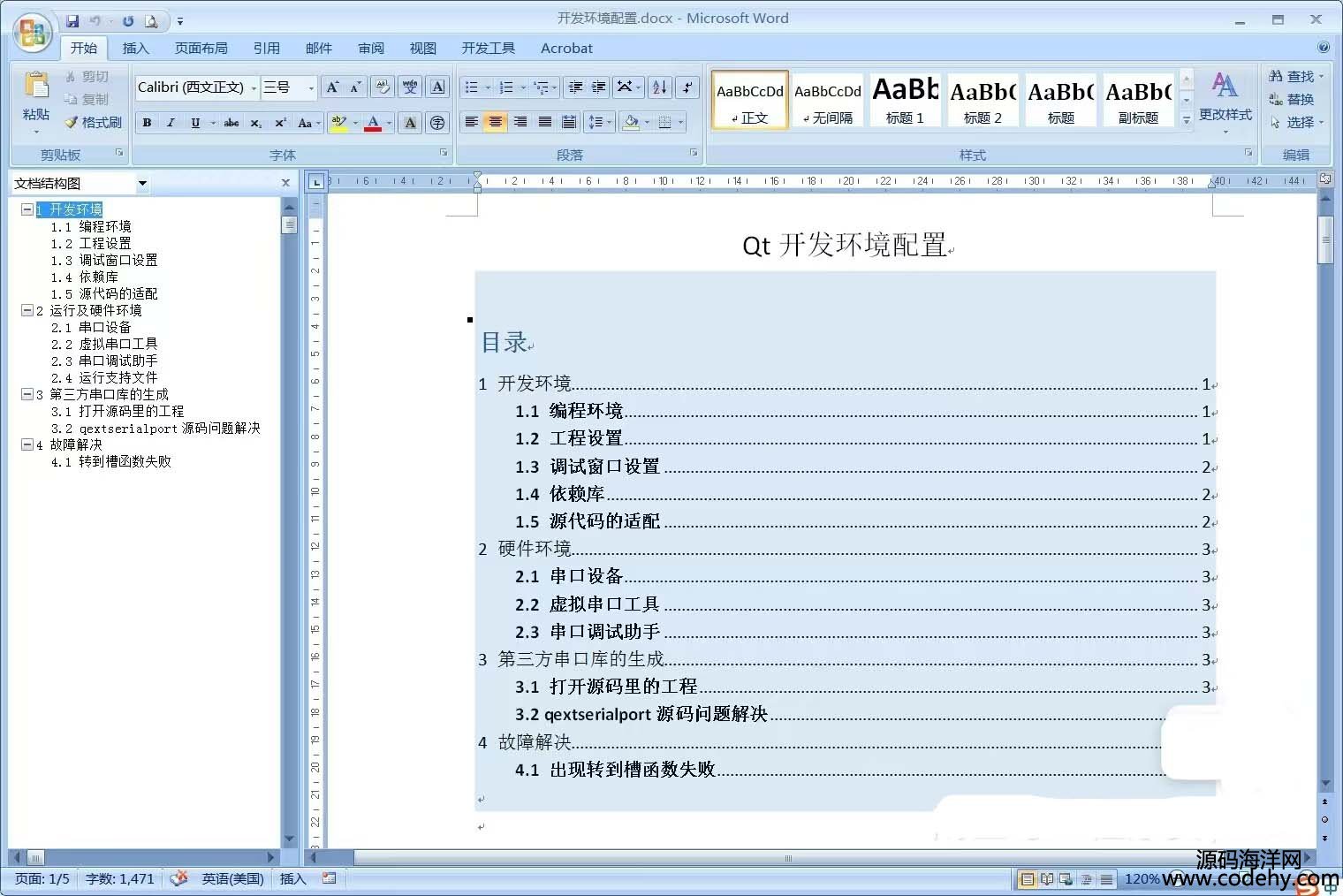Click Sort (A-Z) icon
Viewport: 1343px width, 896px height.
tap(660, 87)
